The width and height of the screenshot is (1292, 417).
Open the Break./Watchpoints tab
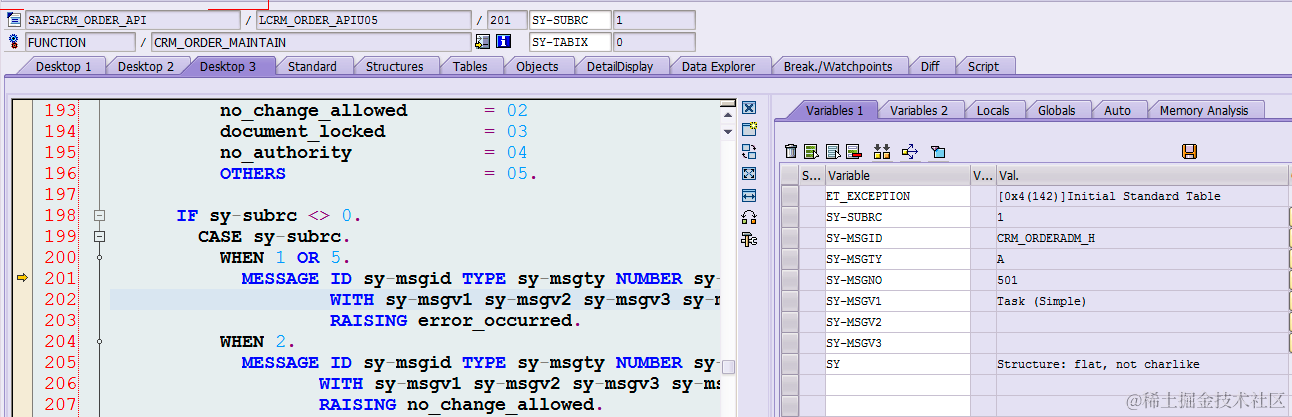point(838,66)
